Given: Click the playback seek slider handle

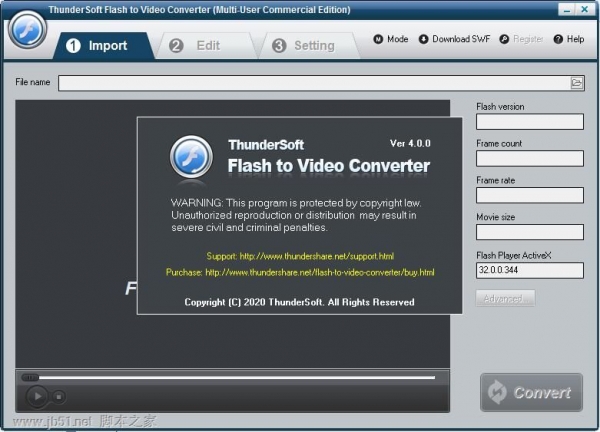Looking at the screenshot, I should pyautogui.click(x=30, y=378).
